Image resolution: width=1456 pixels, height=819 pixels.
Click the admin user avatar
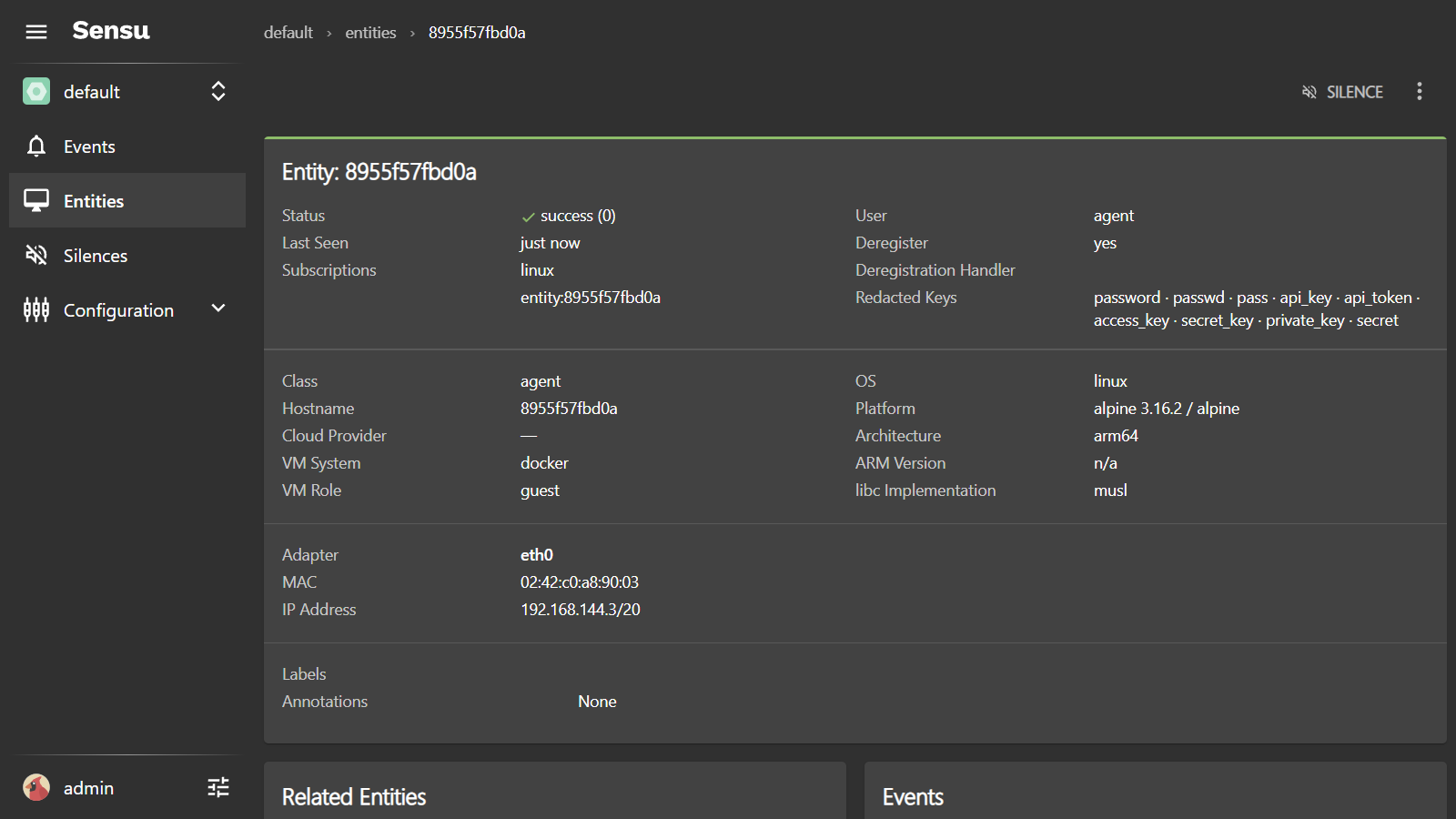click(x=36, y=787)
